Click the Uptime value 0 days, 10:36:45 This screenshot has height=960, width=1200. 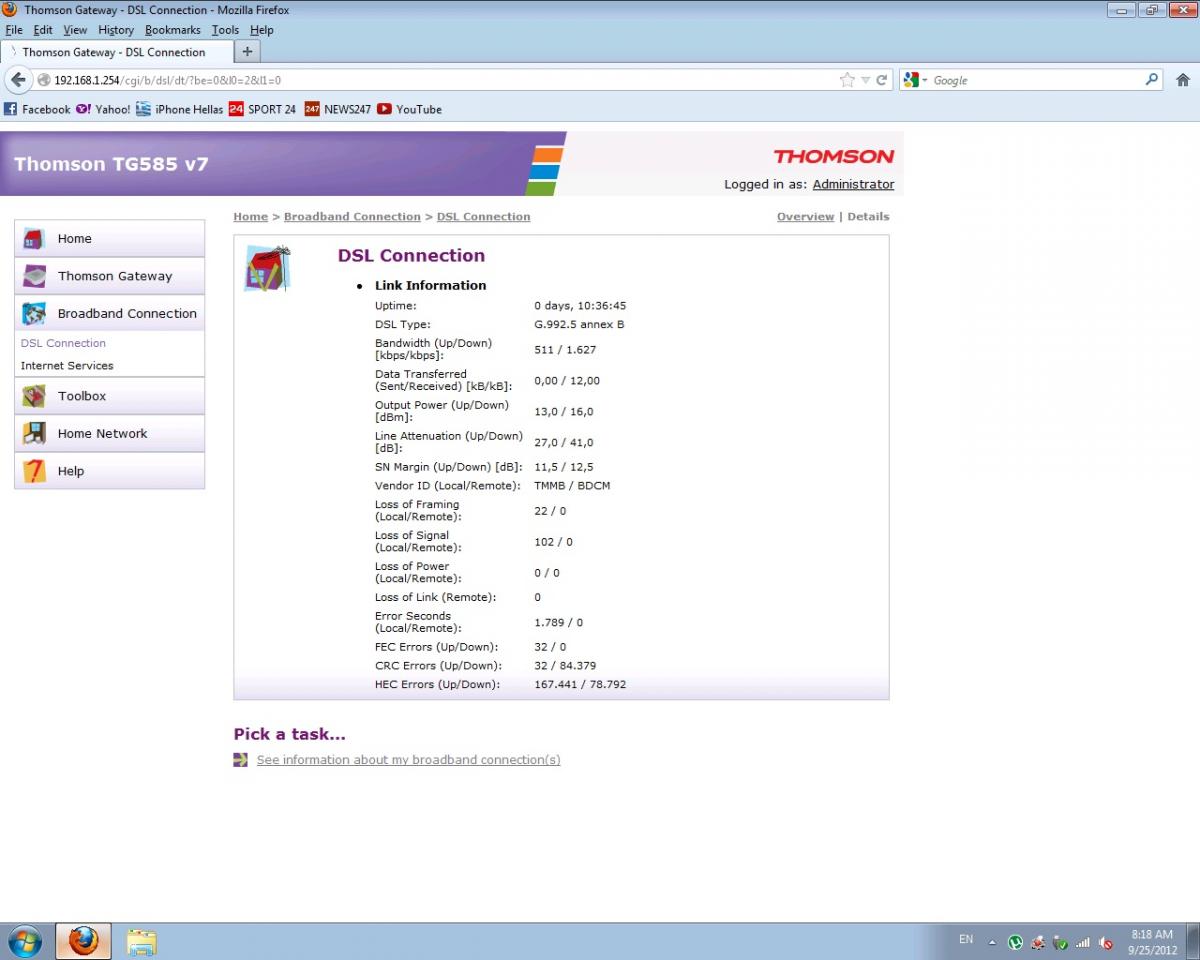(580, 306)
